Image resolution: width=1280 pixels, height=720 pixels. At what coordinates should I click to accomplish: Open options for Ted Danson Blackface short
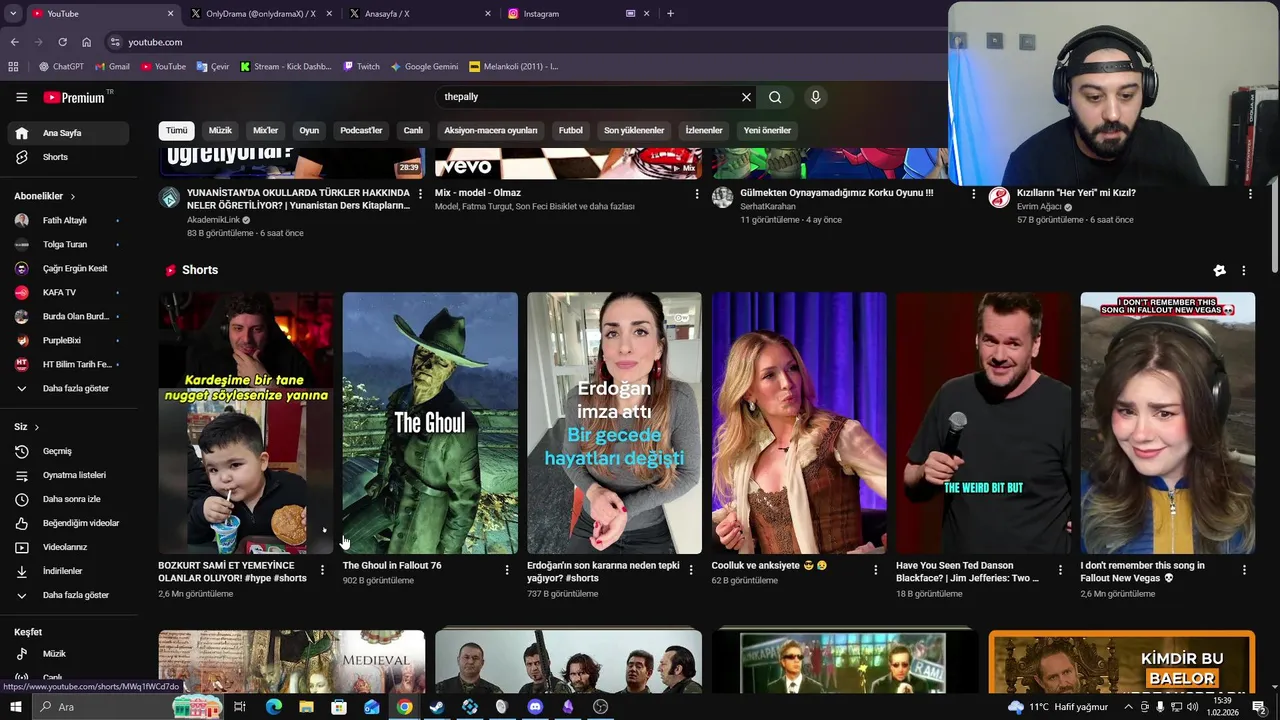(1061, 570)
